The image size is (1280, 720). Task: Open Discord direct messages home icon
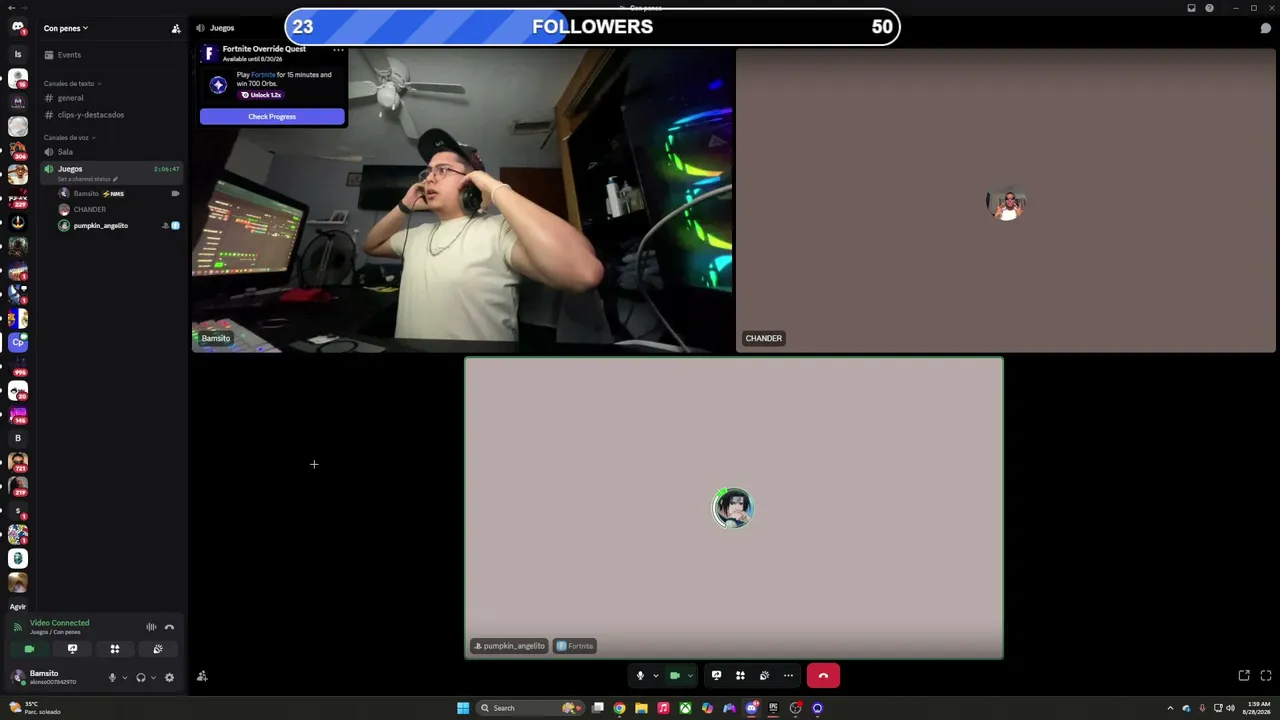point(17,28)
